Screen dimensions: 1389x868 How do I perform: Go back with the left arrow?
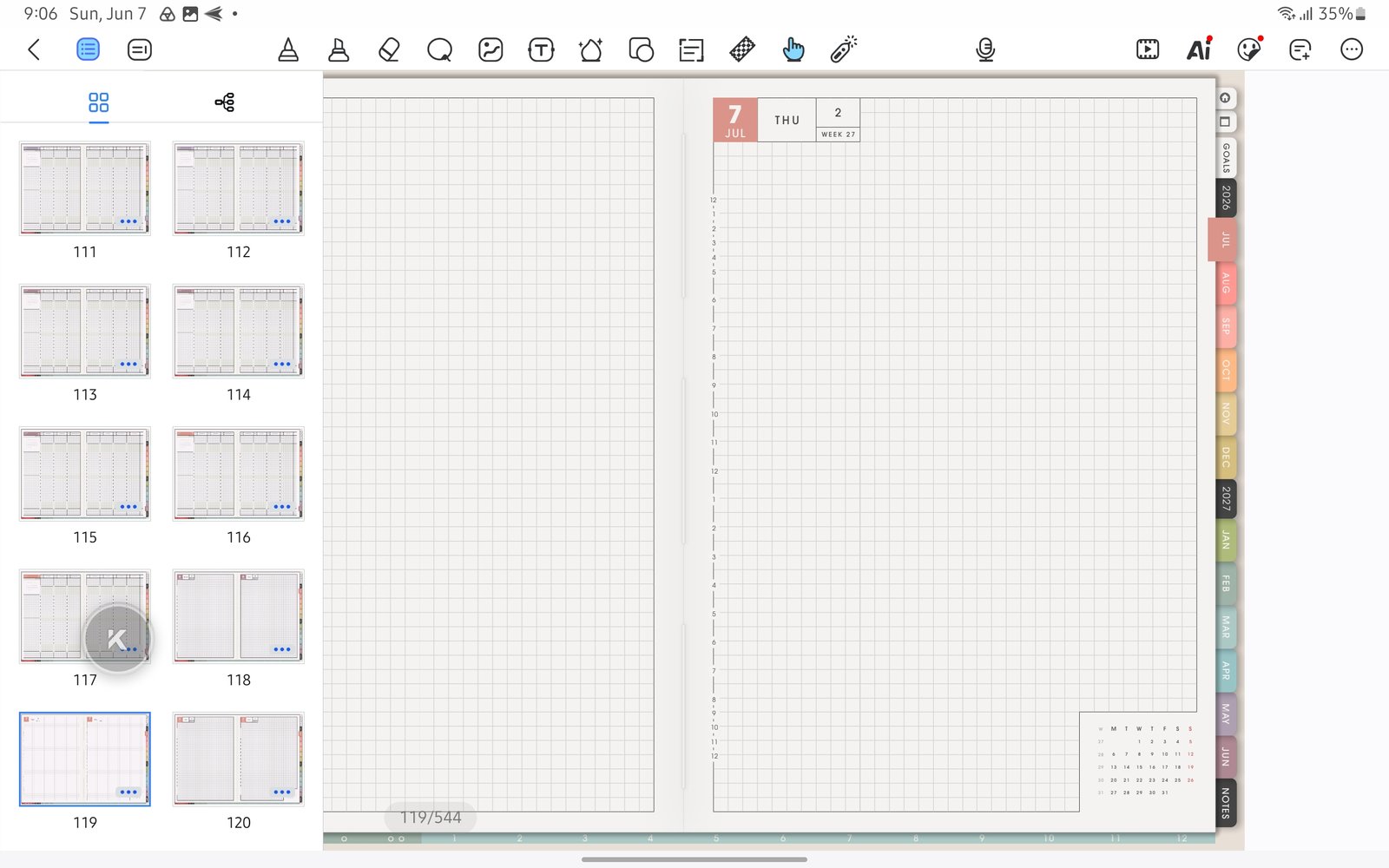(35, 49)
